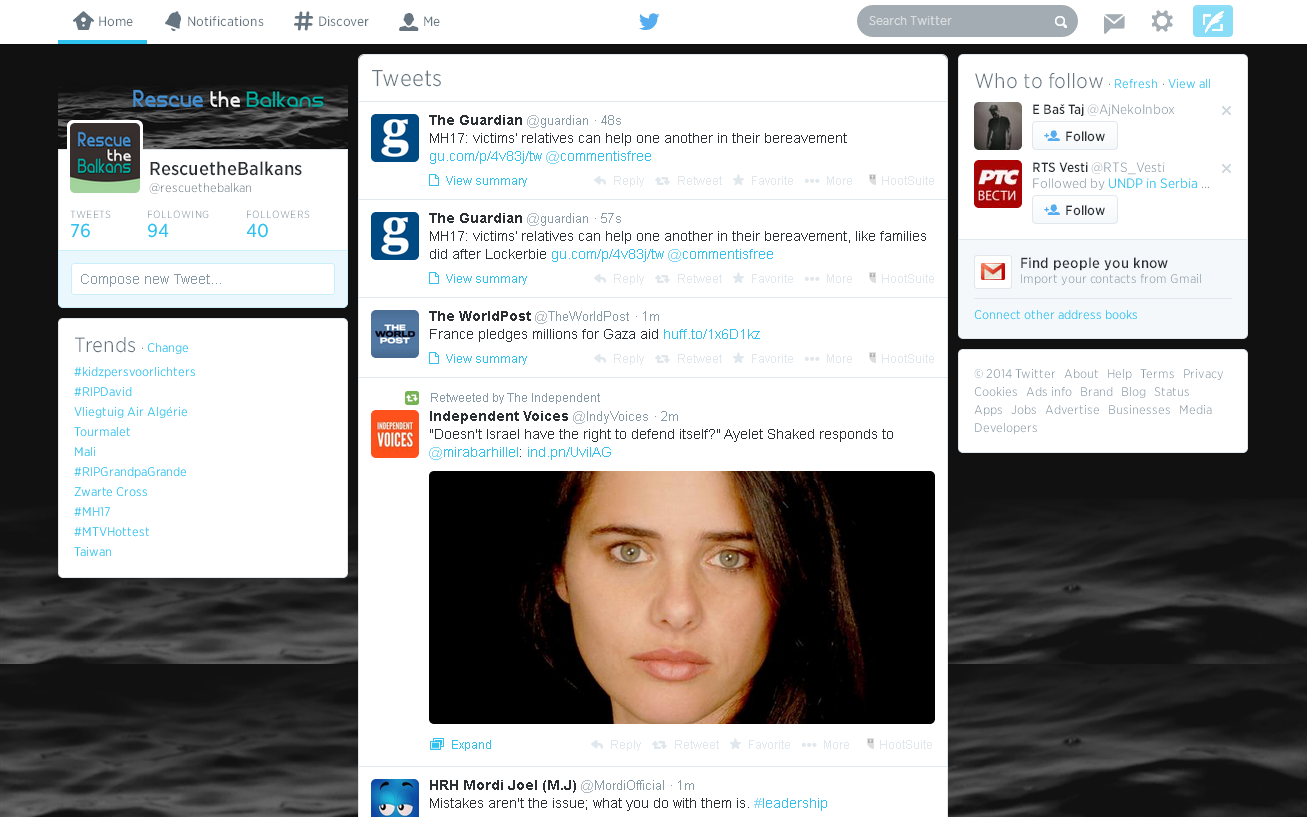Follow RTS Vesti
This screenshot has width=1307, height=817.
click(x=1075, y=210)
